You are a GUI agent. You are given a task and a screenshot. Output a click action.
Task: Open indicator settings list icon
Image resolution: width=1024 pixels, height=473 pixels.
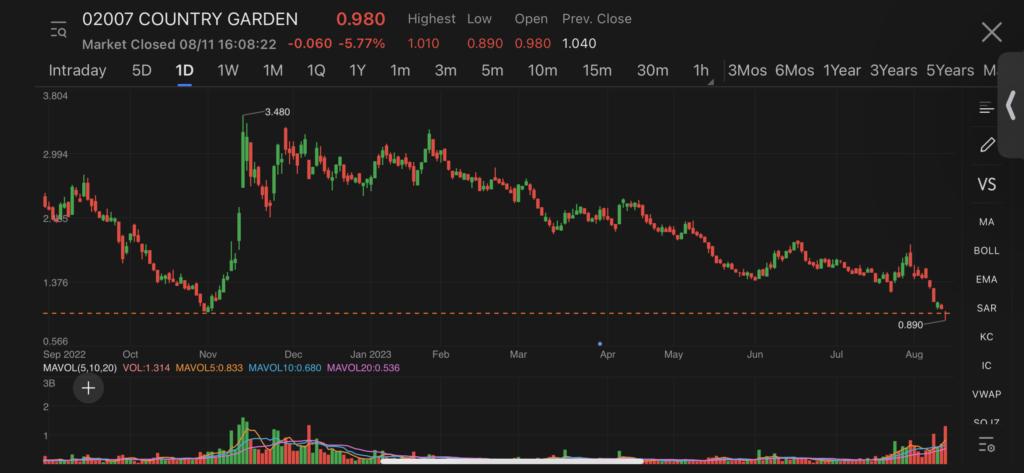coord(986,444)
